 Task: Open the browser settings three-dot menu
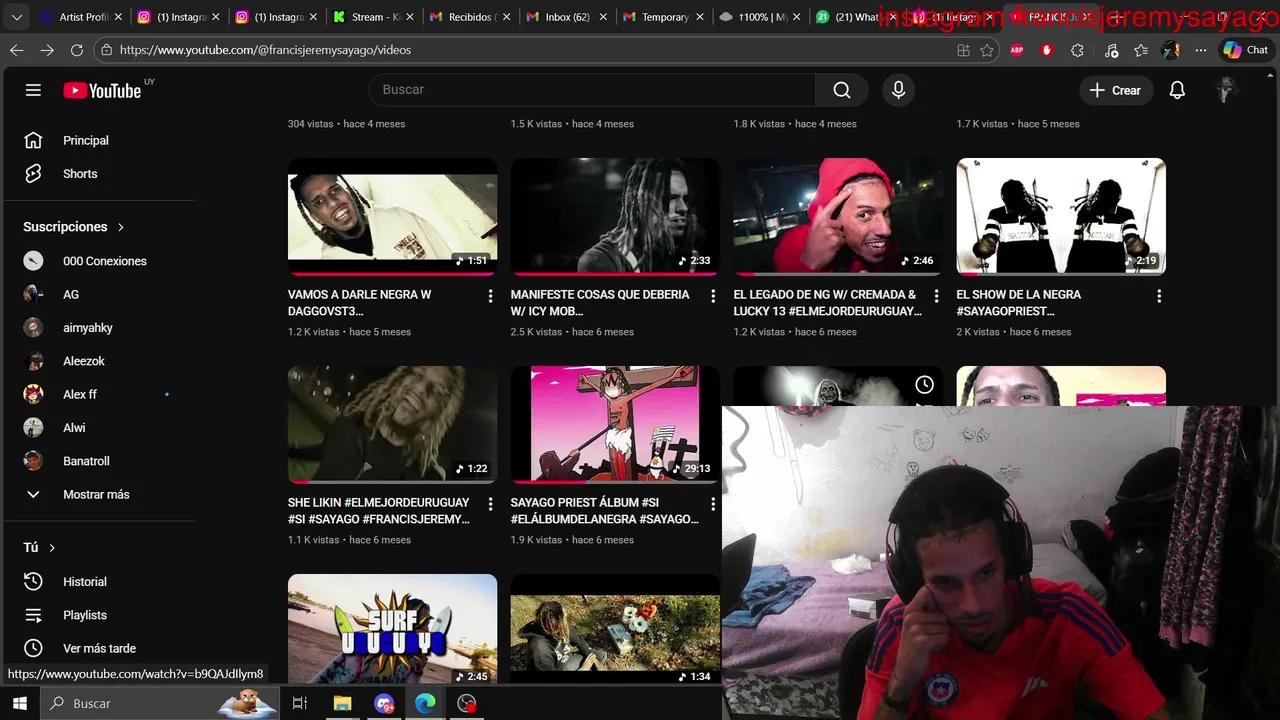click(1201, 50)
